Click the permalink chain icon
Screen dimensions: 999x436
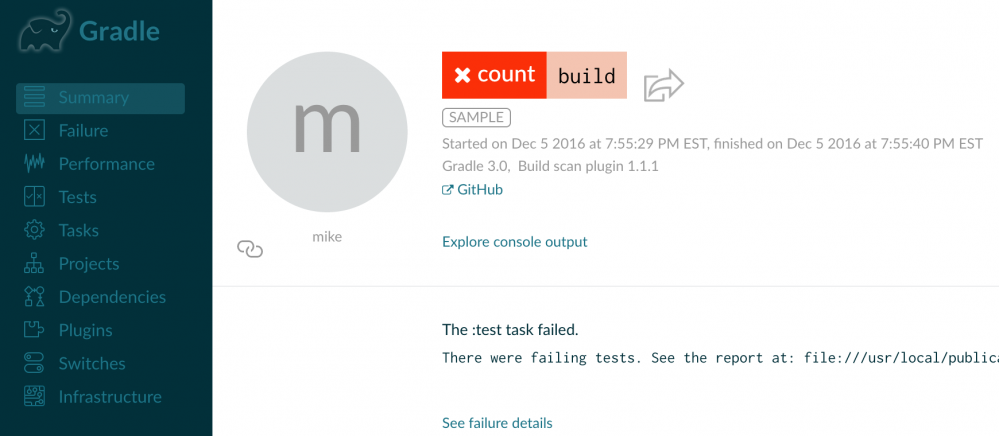coord(250,249)
